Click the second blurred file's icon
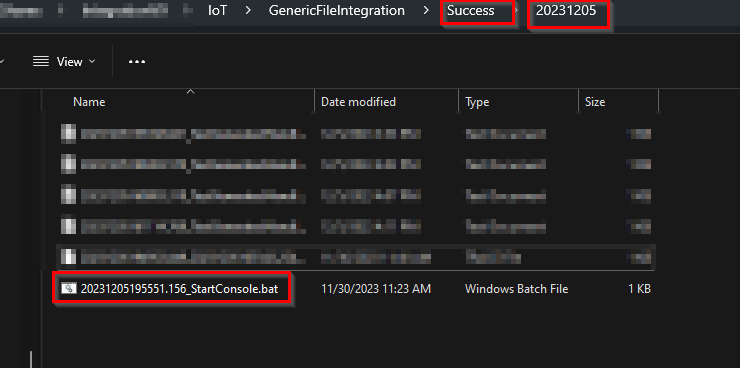Viewport: 740px width, 368px height. tap(69, 164)
